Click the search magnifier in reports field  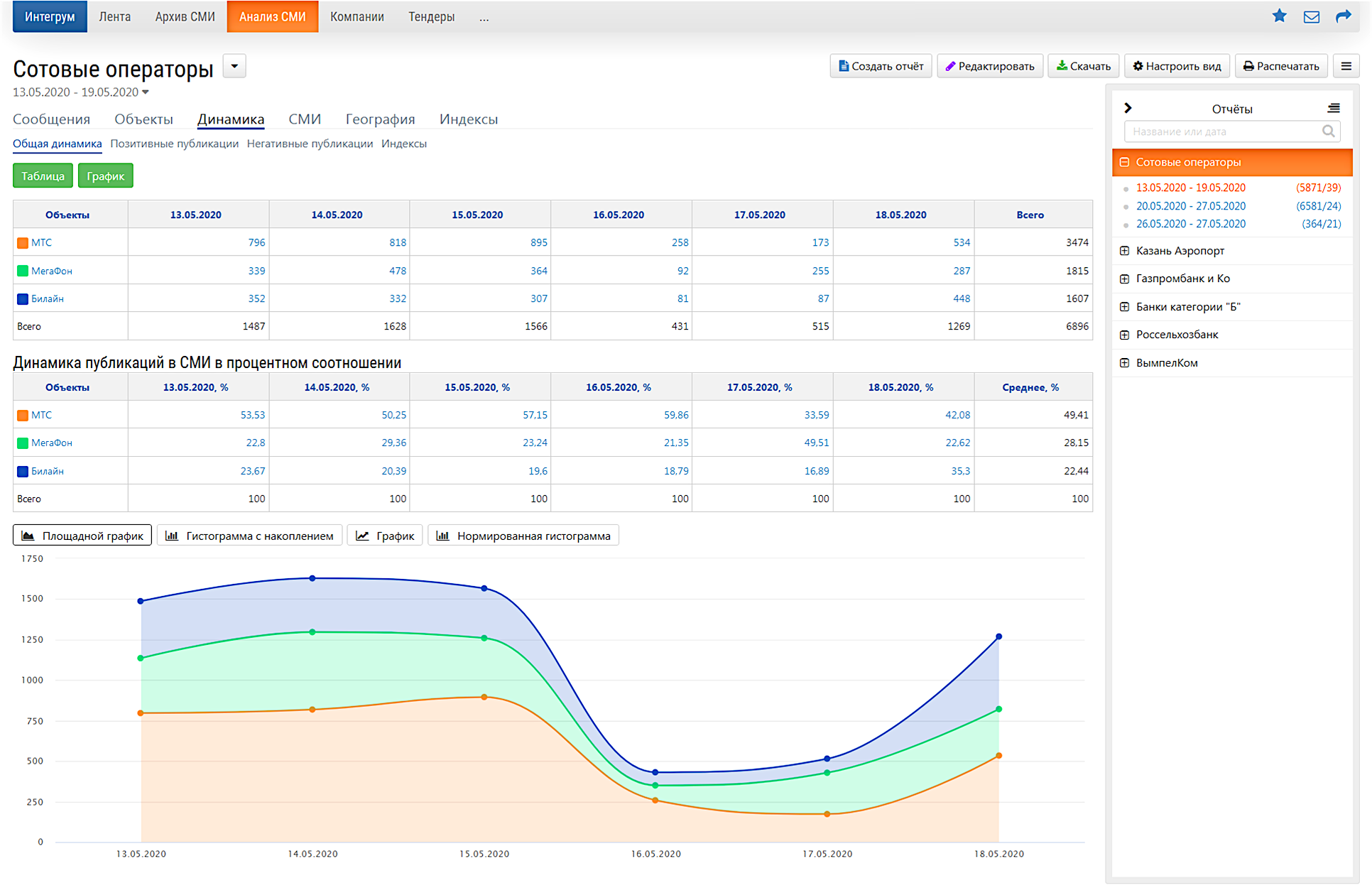(1328, 131)
